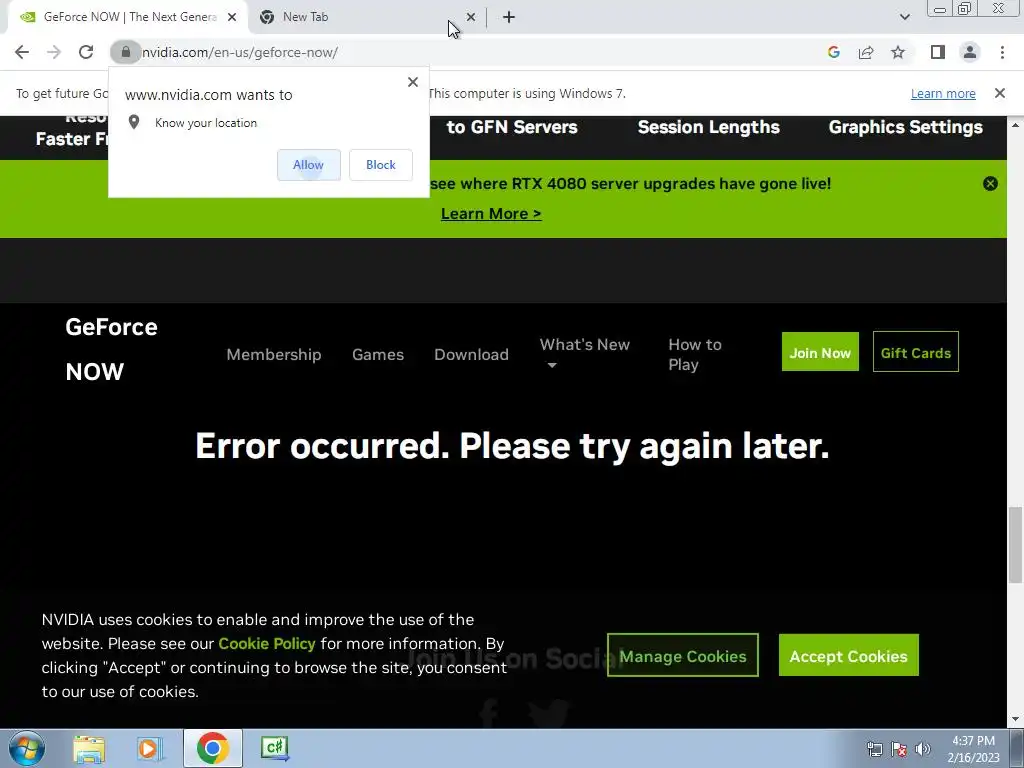Open the Cookie Policy link
Screen dimensions: 1024x768
point(266,644)
